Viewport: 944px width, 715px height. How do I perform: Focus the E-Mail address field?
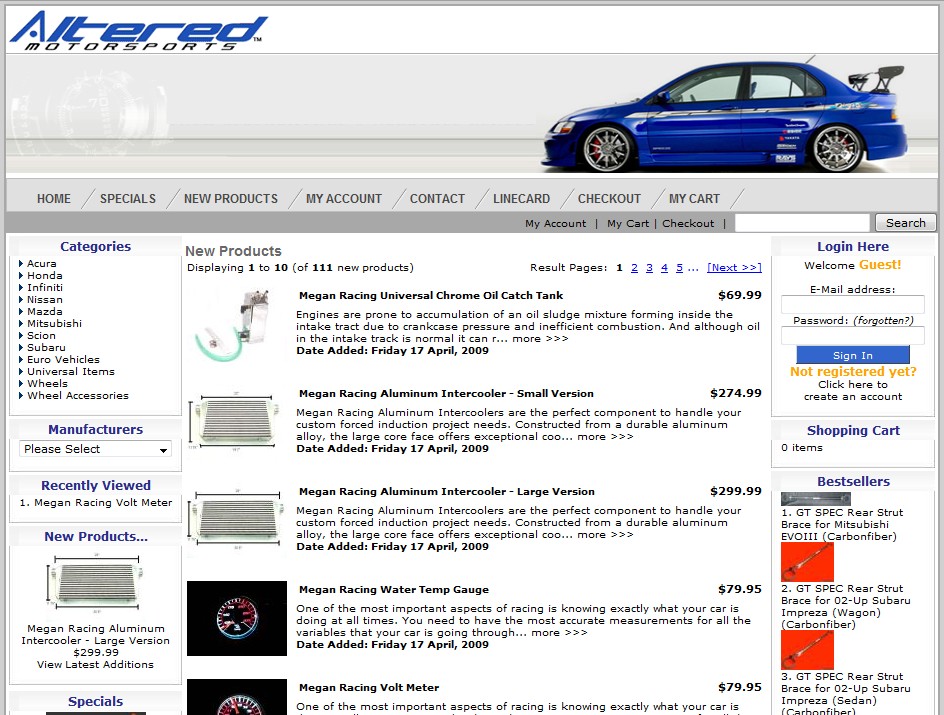(853, 305)
